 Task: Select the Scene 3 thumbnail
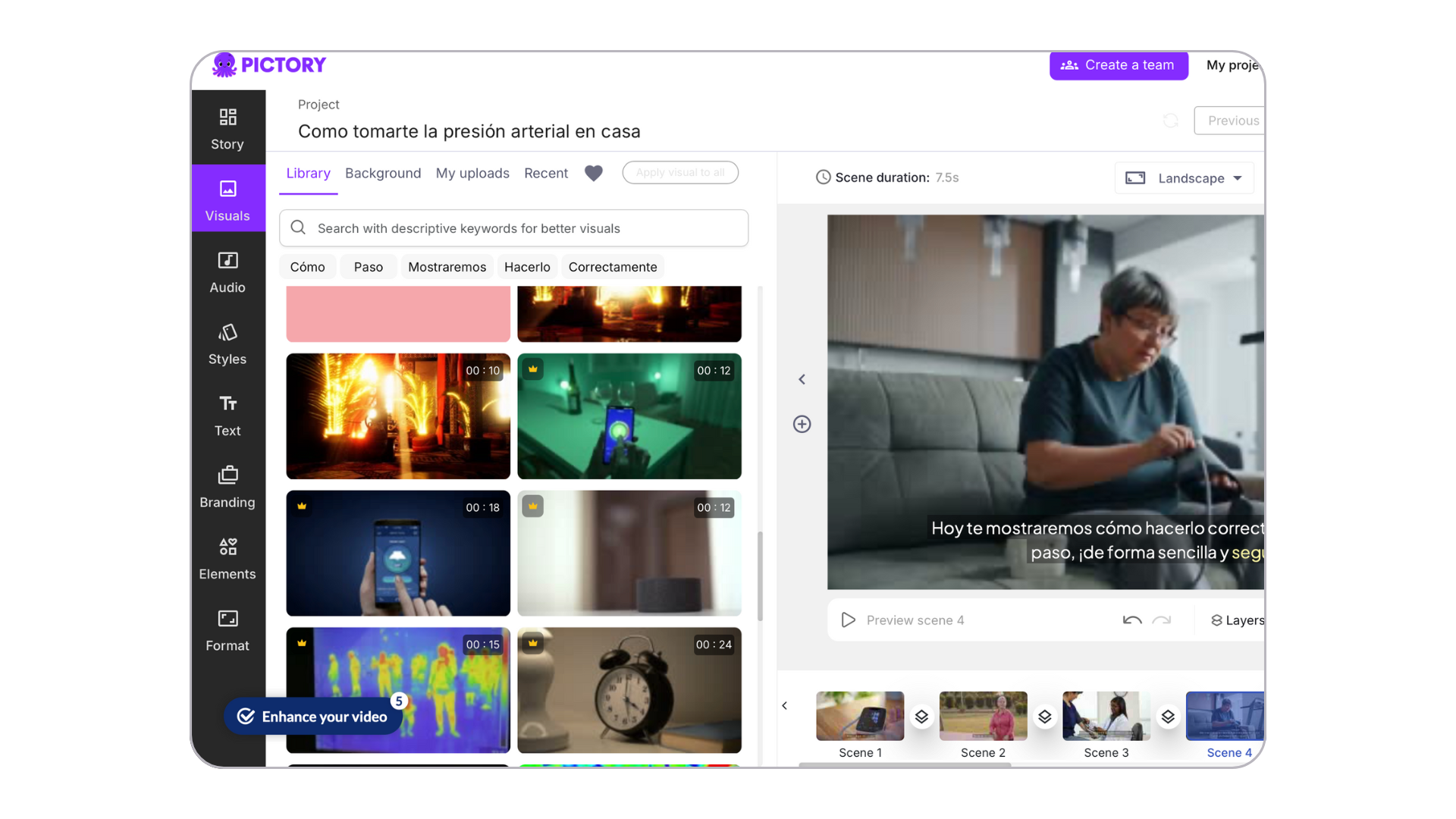pyautogui.click(x=1106, y=716)
